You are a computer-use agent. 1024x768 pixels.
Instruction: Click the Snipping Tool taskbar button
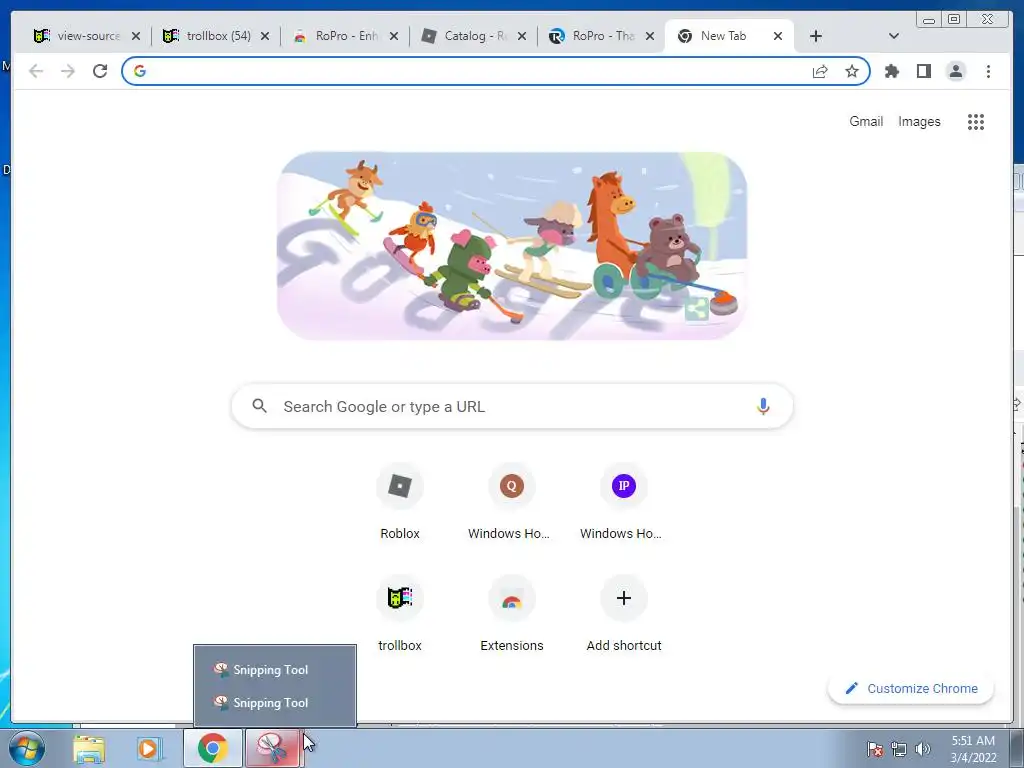[273, 748]
